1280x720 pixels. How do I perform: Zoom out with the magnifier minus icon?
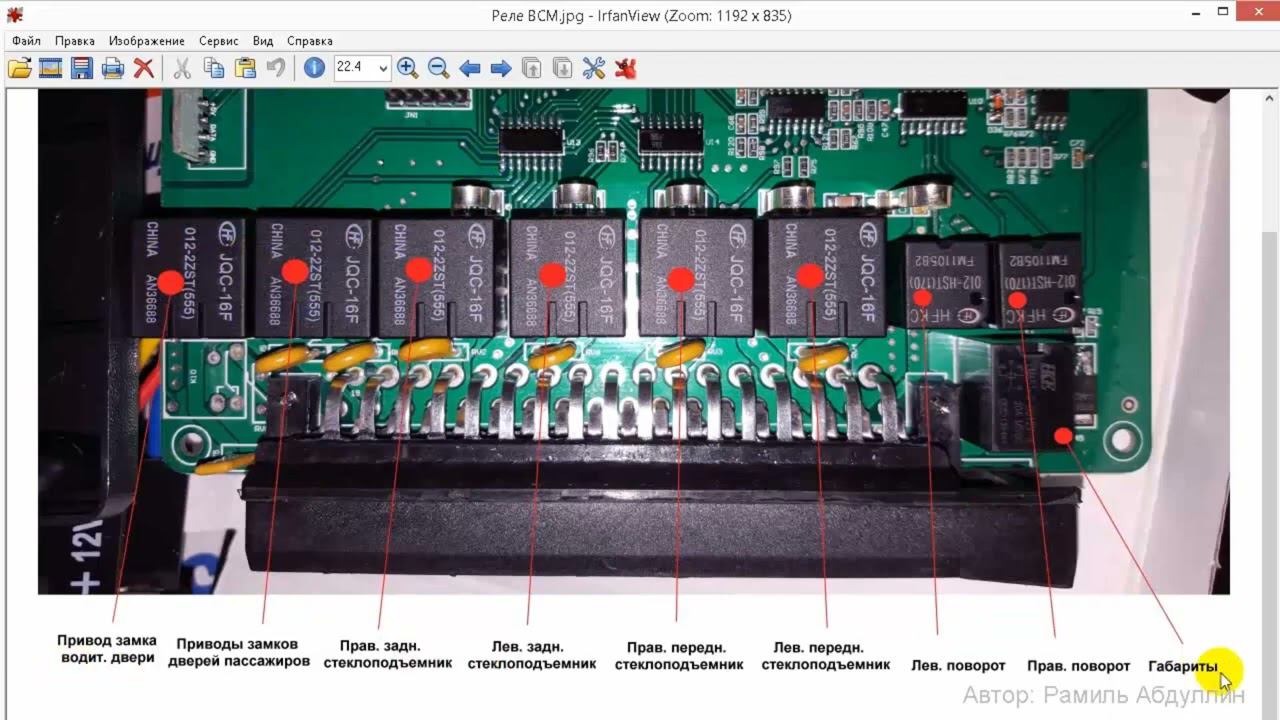click(x=438, y=68)
